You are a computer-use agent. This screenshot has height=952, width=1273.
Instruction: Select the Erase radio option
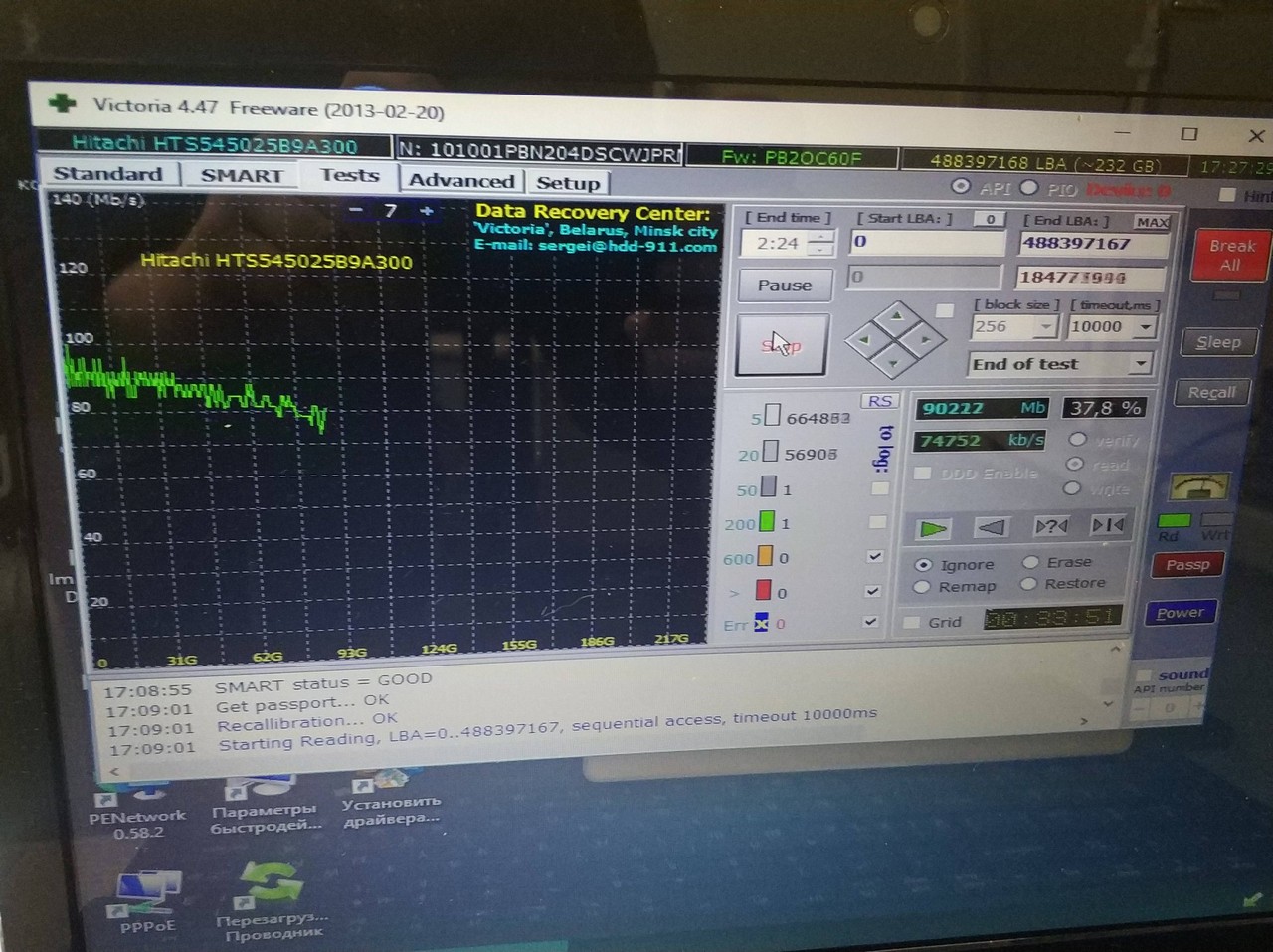[x=1031, y=562]
